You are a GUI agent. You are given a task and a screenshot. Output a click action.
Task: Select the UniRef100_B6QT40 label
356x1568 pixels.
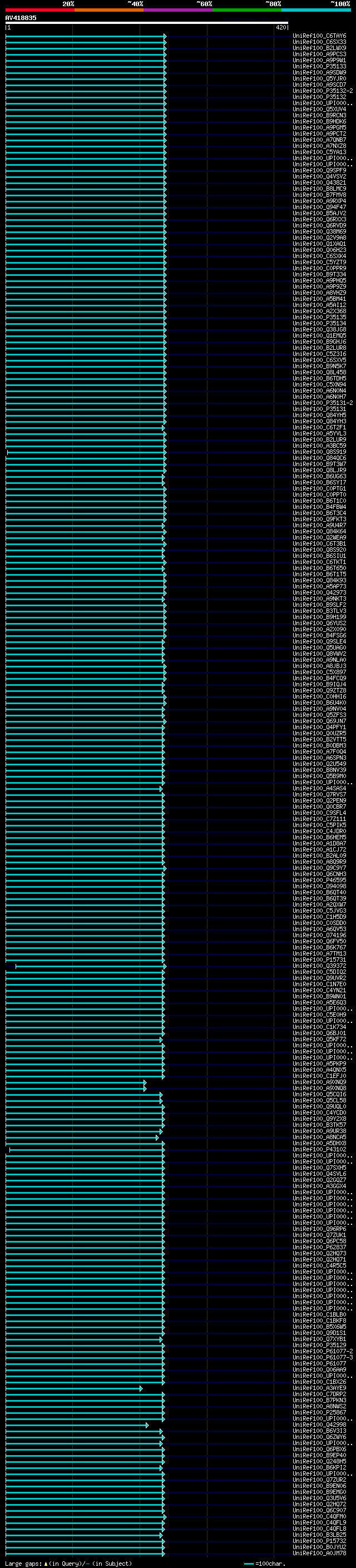coord(319,892)
